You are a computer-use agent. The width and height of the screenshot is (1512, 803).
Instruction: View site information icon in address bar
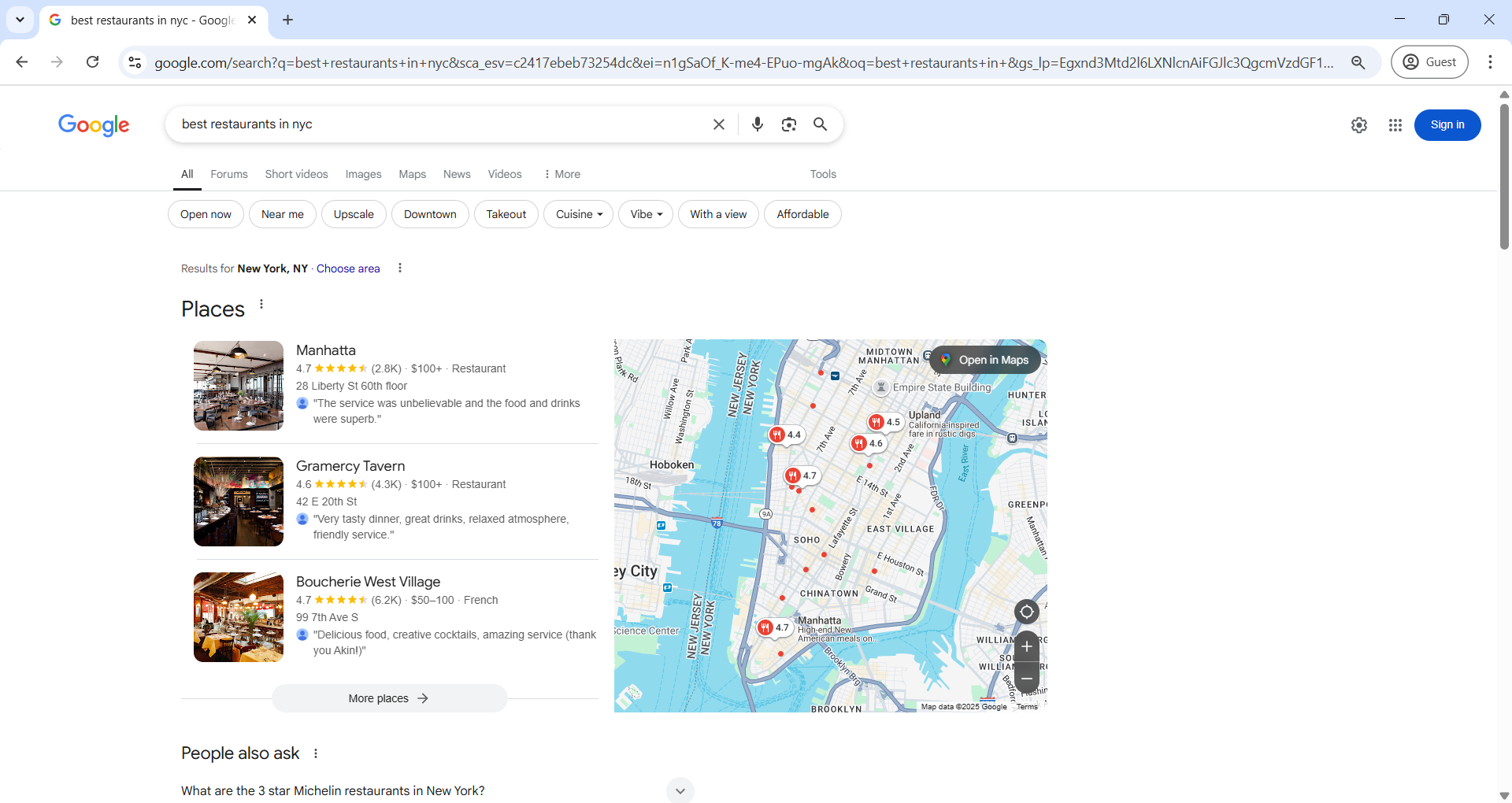(135, 62)
